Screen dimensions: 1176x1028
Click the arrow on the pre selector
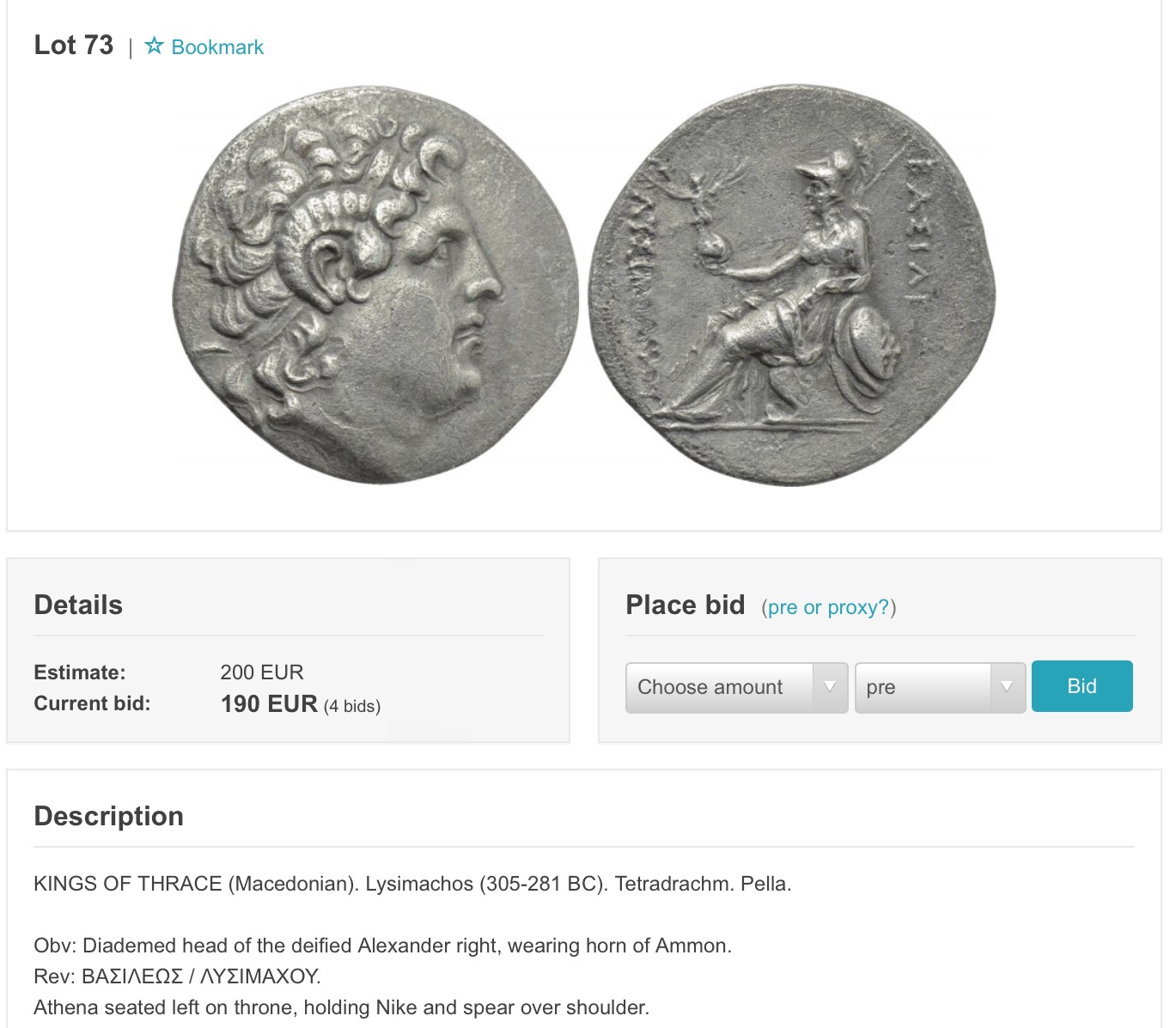(x=1007, y=687)
